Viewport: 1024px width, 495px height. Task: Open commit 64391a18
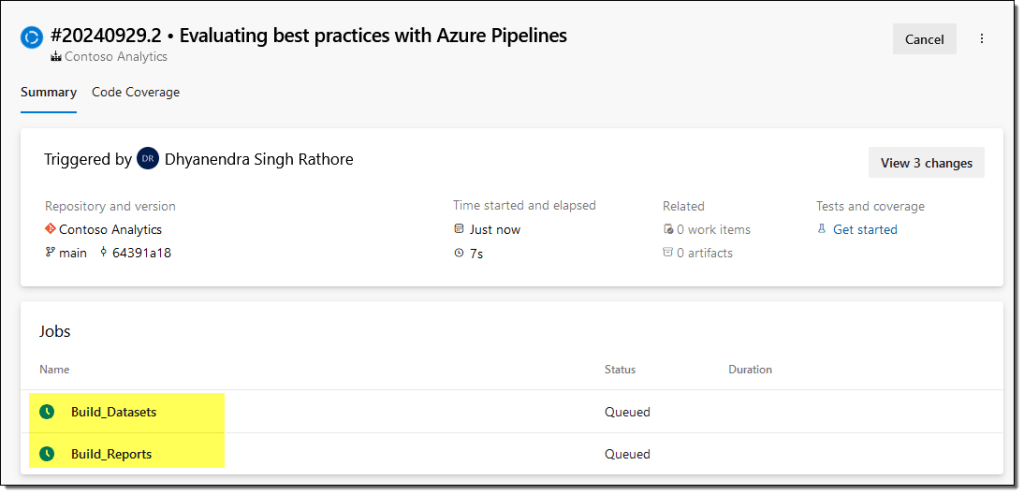(141, 253)
